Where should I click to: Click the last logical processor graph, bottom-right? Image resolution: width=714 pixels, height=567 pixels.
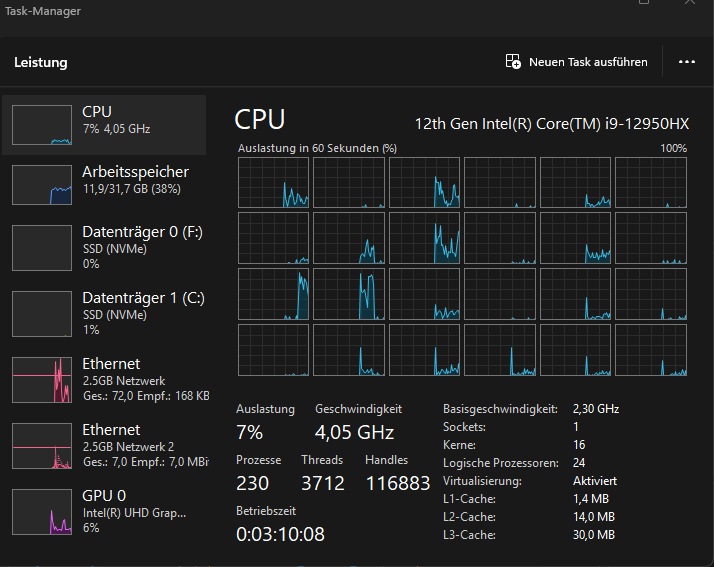[x=650, y=349]
